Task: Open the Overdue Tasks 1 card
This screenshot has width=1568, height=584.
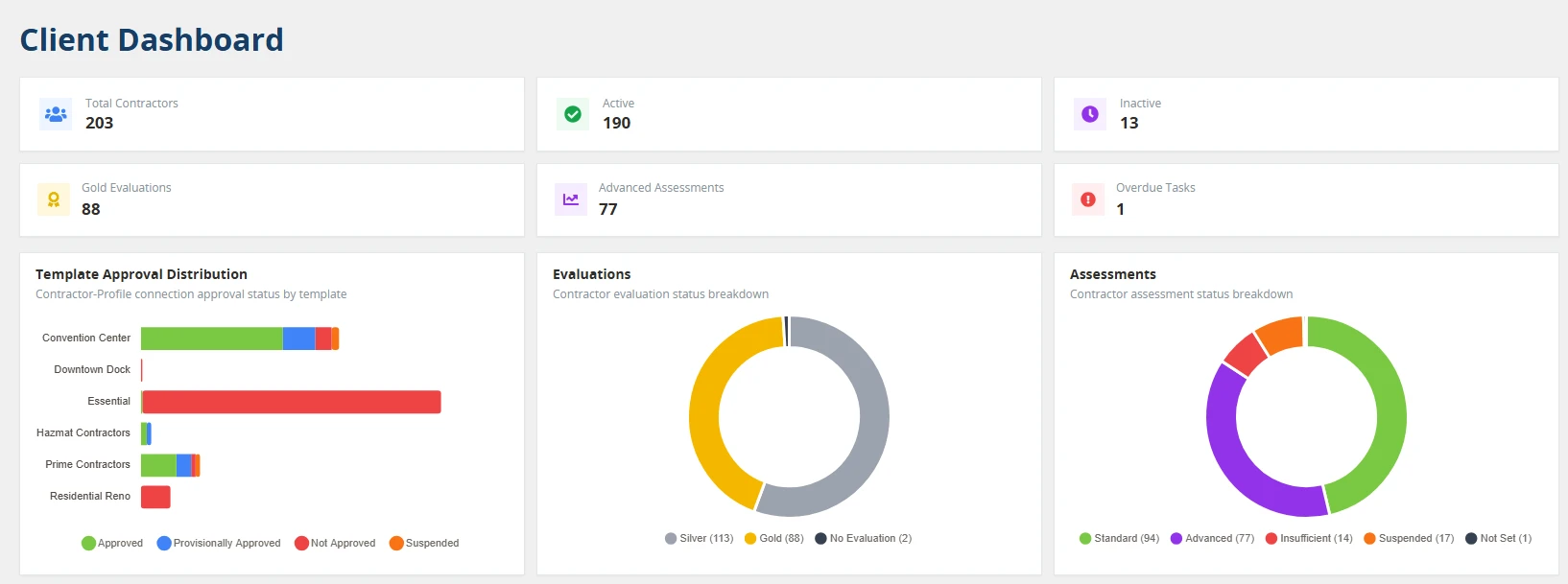Action: [1306, 199]
